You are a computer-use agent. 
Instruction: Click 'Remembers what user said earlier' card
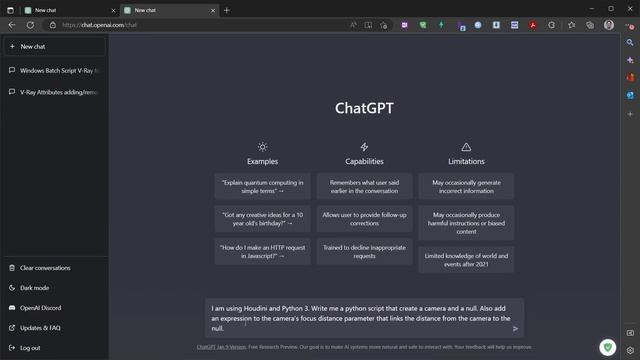pos(364,187)
